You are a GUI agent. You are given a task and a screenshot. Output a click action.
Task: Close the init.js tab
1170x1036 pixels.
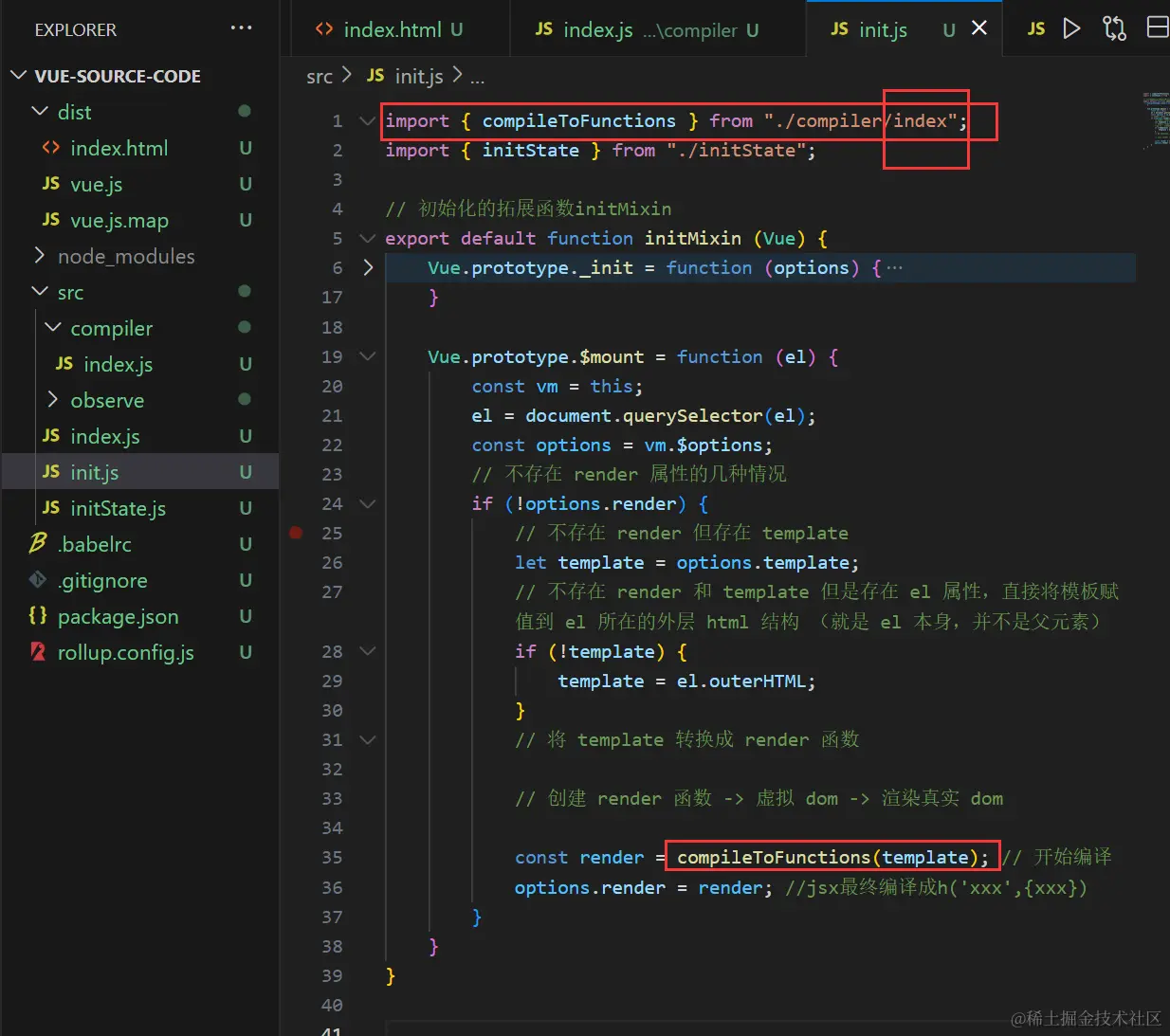click(979, 28)
